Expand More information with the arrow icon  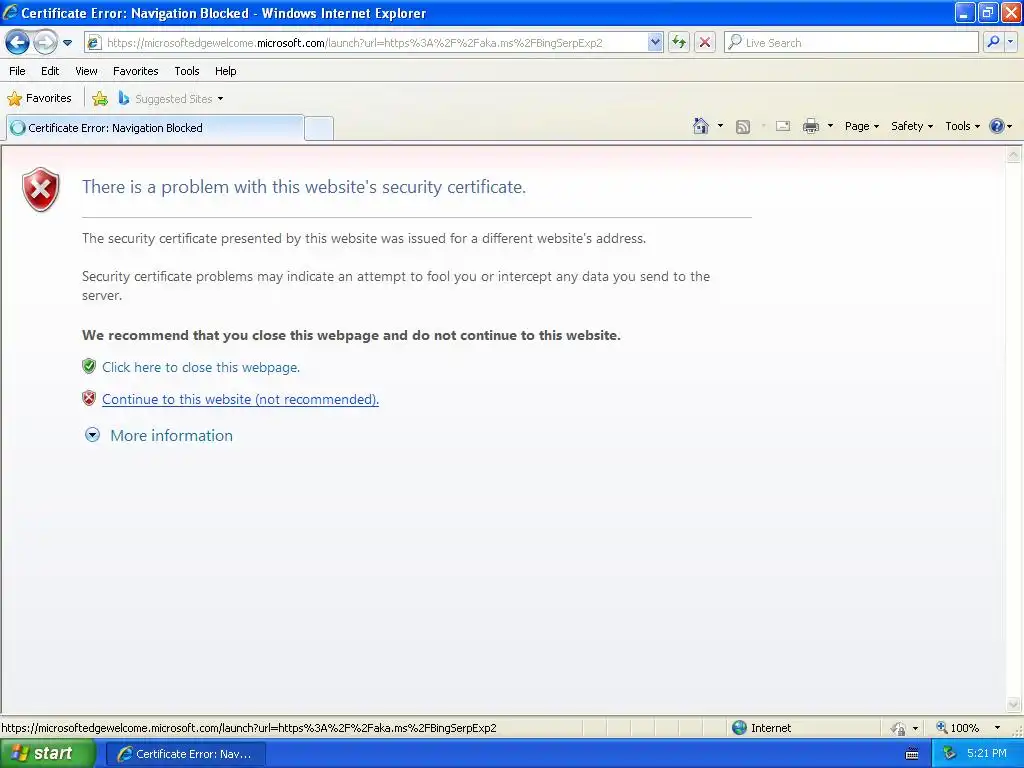click(93, 435)
